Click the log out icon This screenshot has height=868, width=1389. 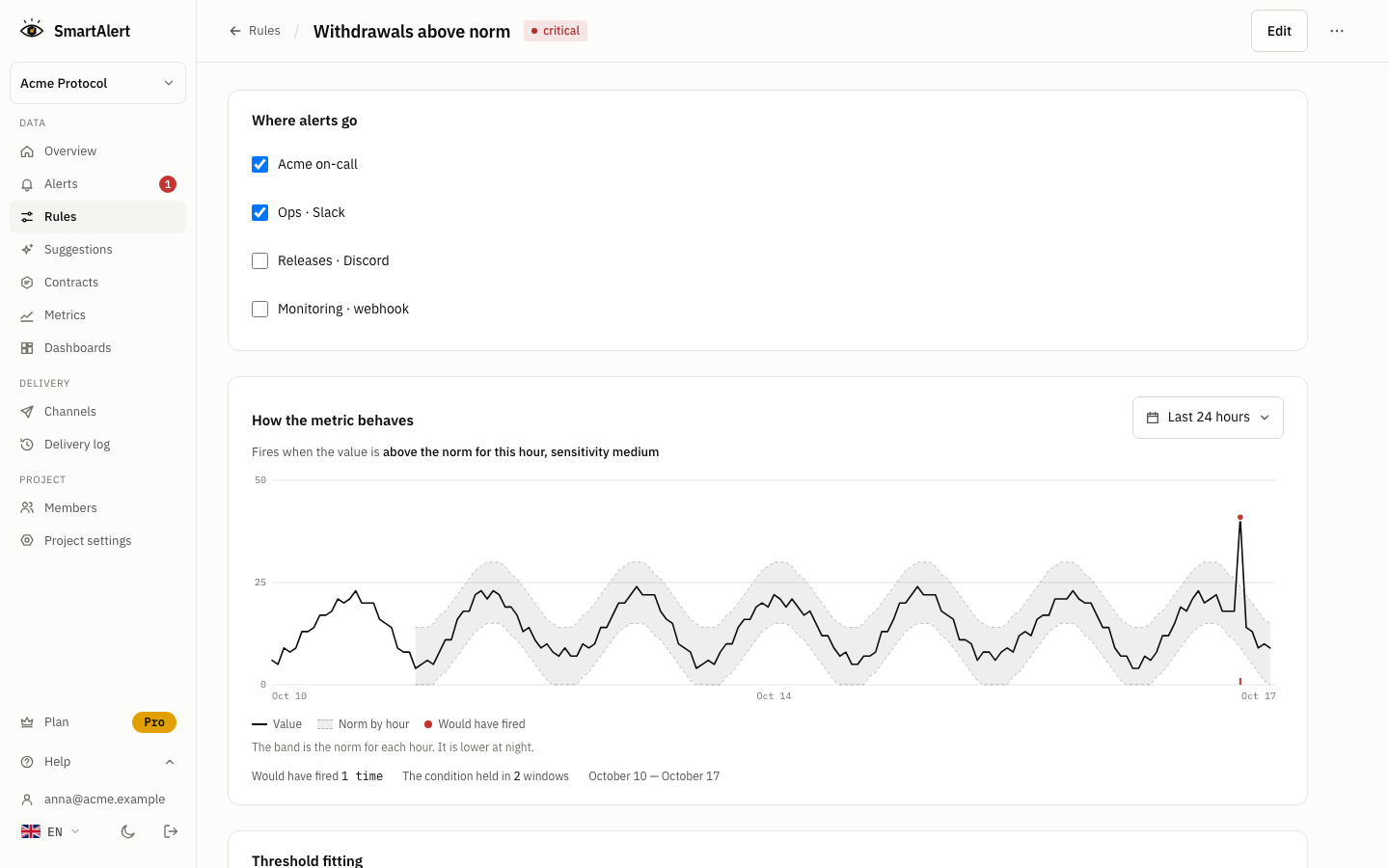pos(171,831)
